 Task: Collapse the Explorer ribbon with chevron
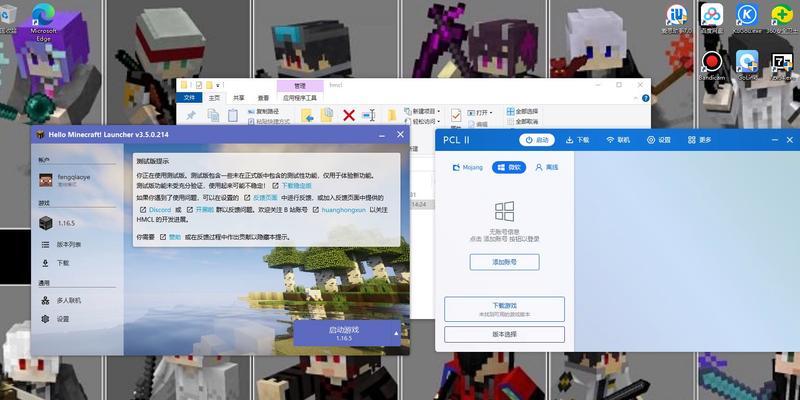[637, 97]
